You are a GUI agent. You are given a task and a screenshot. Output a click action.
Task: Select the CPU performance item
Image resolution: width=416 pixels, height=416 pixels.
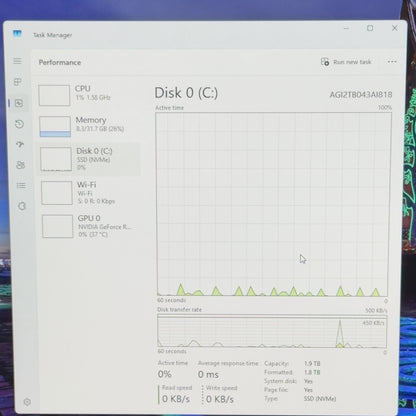(x=87, y=95)
